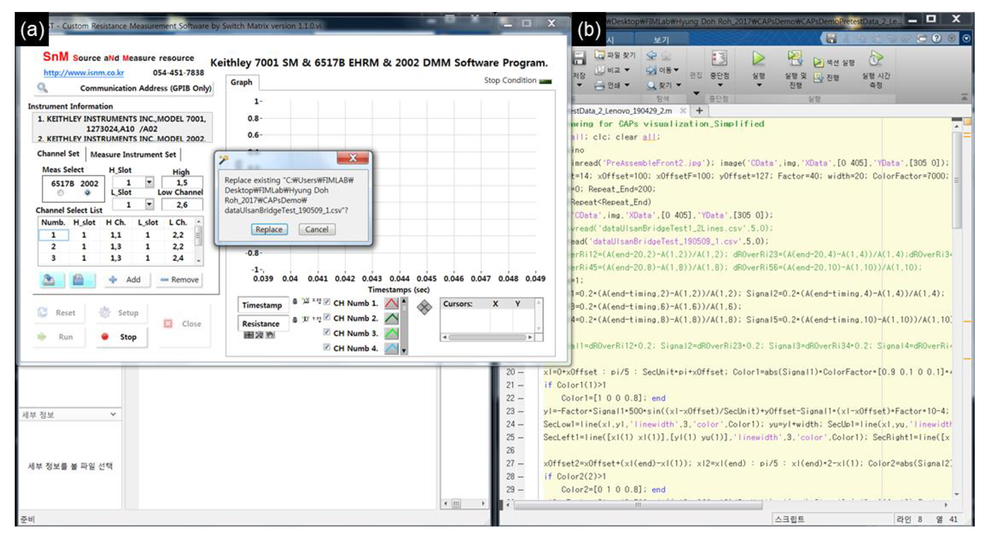Click MATLAB Run and Time icon
986x537 pixels.
click(875, 59)
